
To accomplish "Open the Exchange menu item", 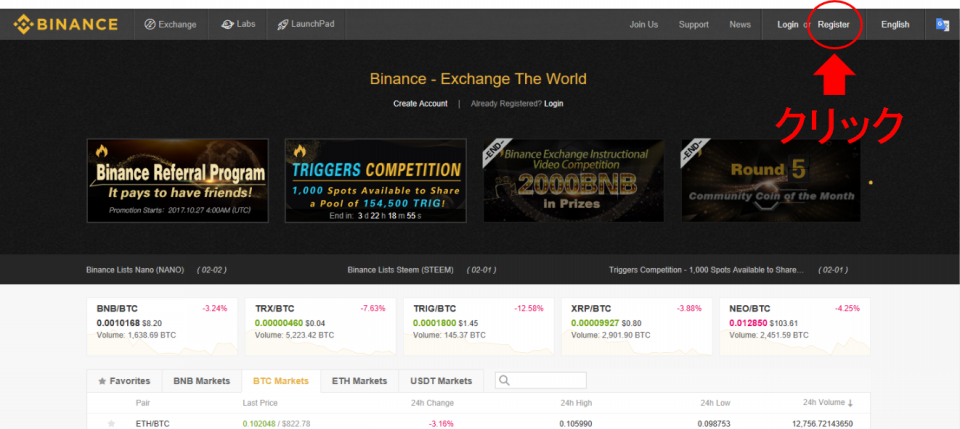I will [x=170, y=24].
